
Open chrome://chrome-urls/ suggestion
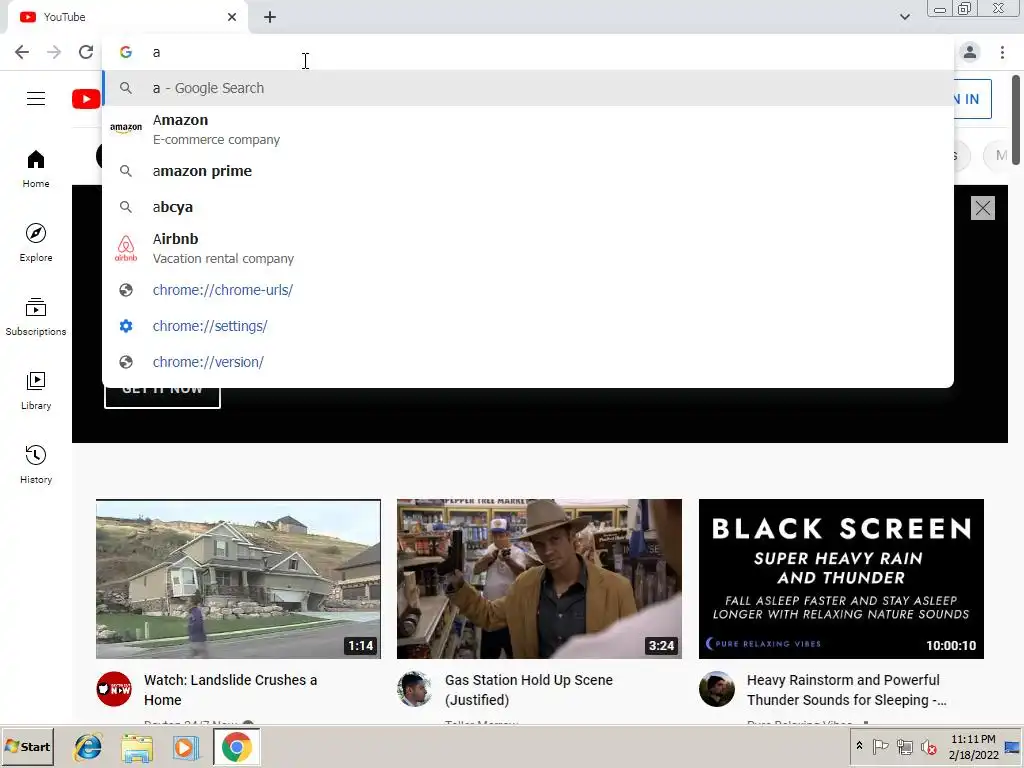coord(528,290)
